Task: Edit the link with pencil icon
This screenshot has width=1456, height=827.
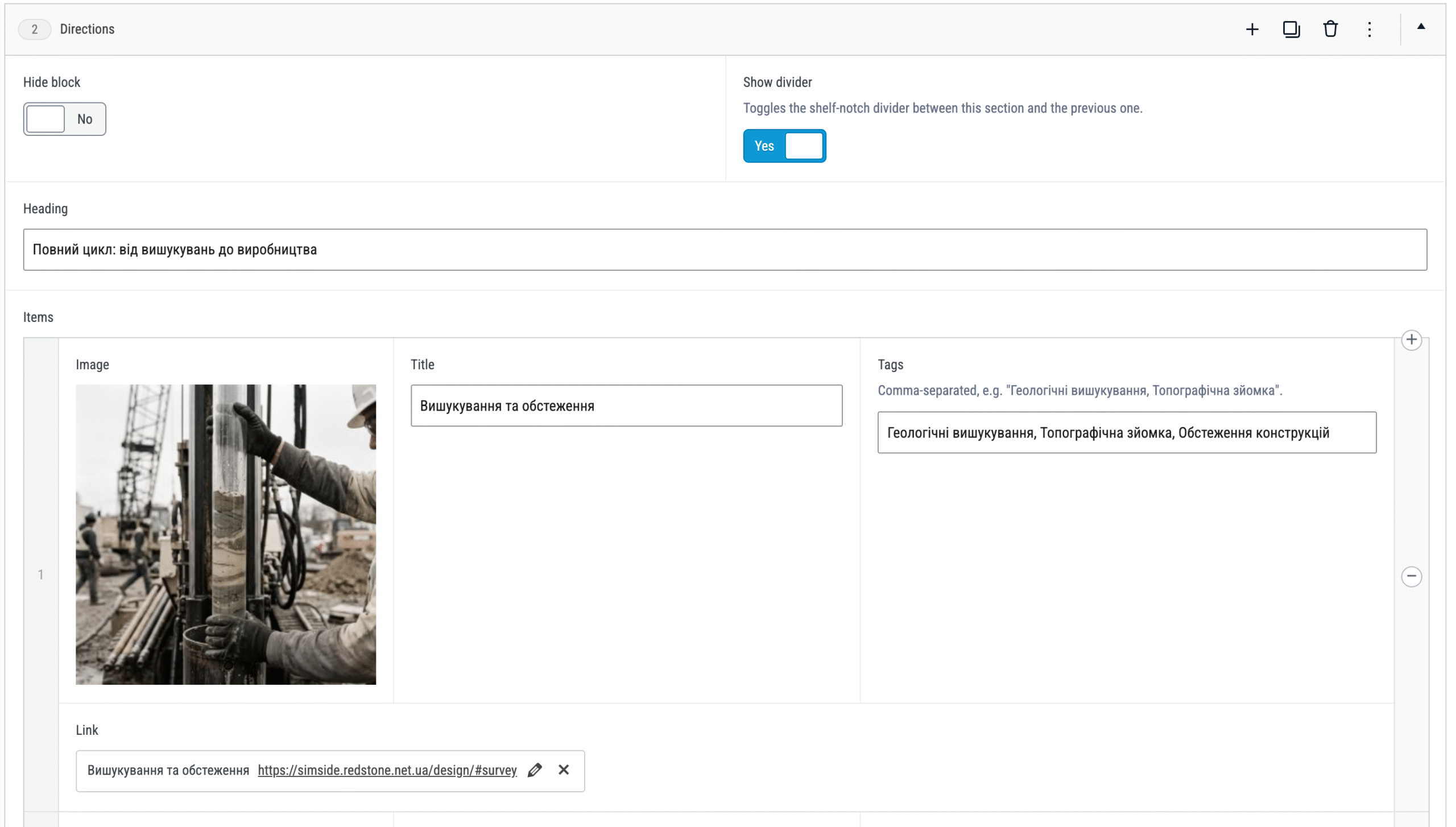Action: pyautogui.click(x=535, y=770)
